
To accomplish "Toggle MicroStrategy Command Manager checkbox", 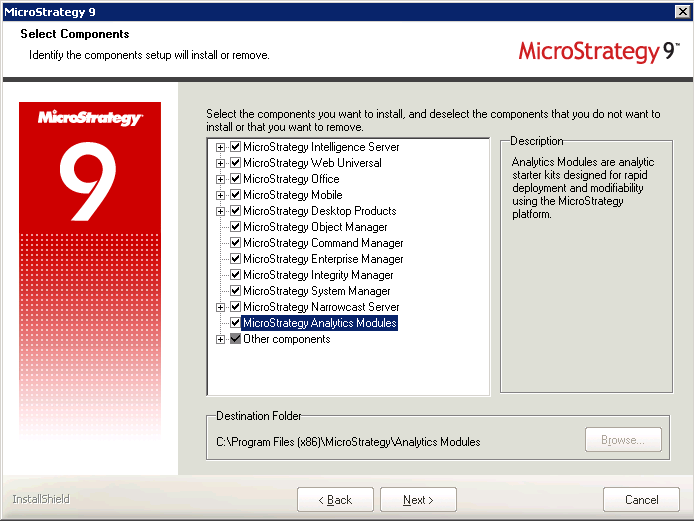I will click(236, 243).
